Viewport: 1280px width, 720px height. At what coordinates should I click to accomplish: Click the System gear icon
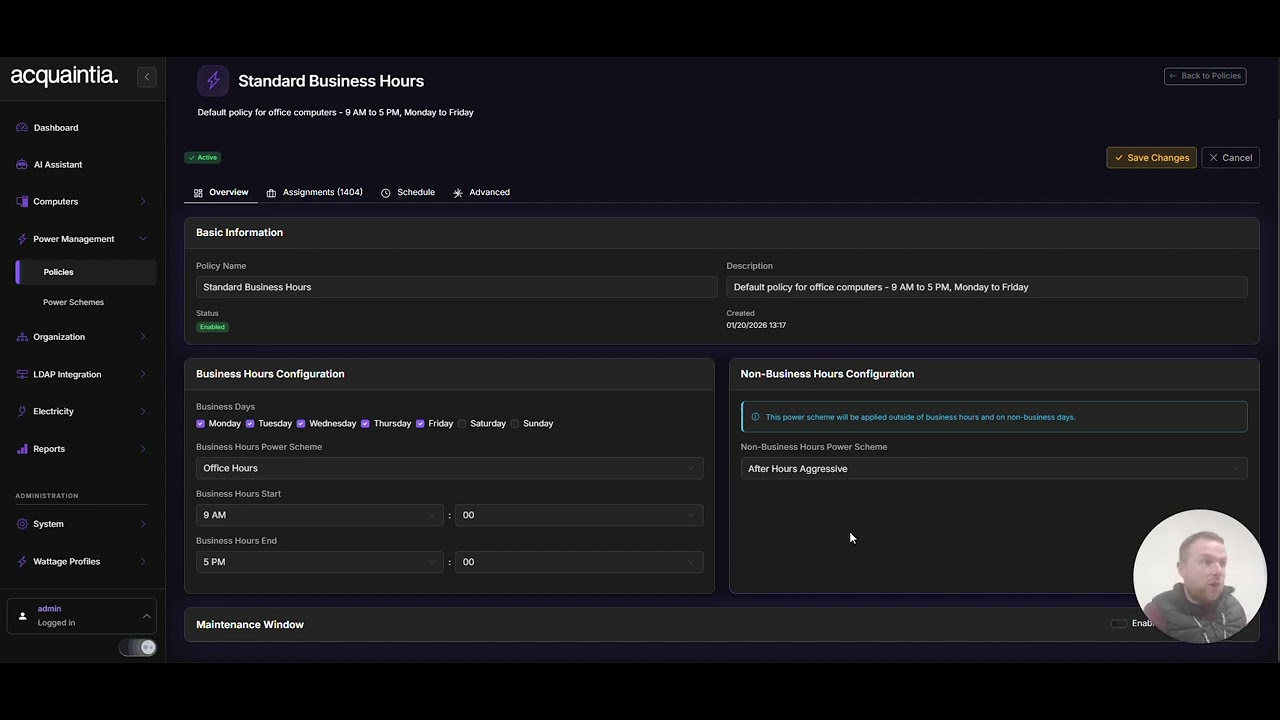click(22, 524)
